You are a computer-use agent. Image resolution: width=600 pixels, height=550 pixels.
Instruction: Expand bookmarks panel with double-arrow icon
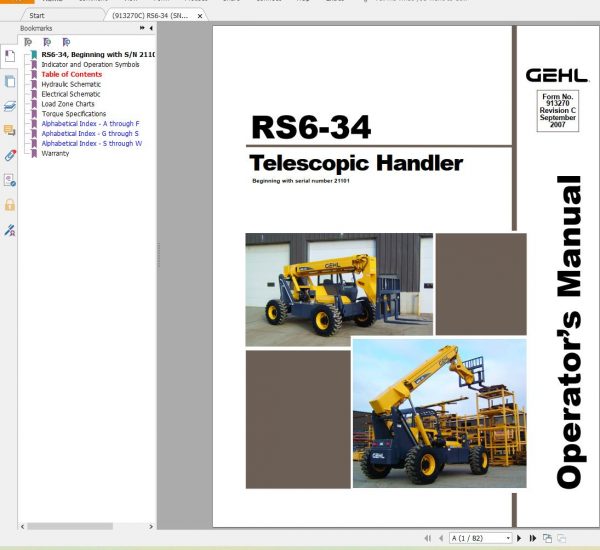[142, 28]
